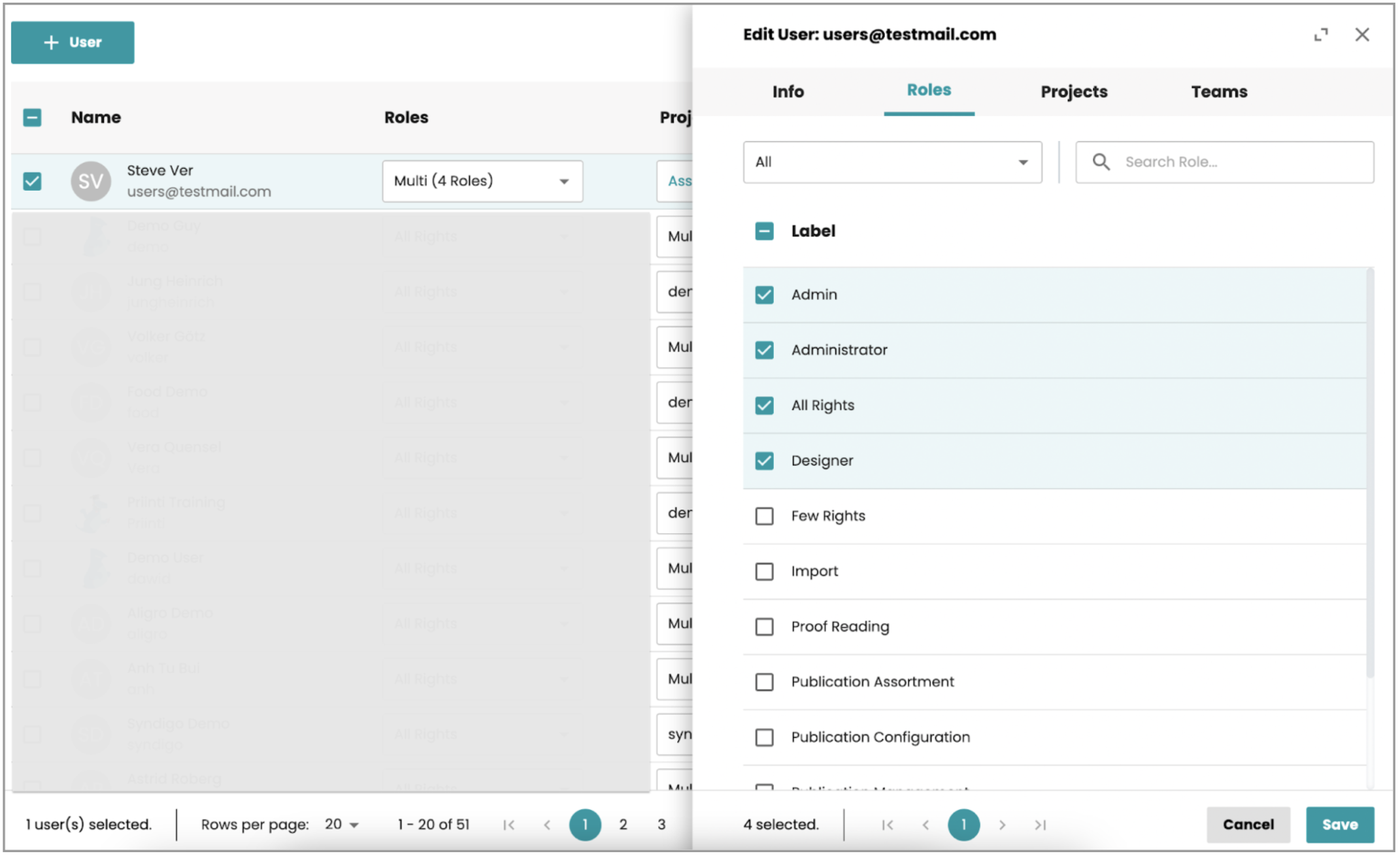Click next page arrow in roles pagination
This screenshot has width=1400, height=856.
tap(1002, 825)
